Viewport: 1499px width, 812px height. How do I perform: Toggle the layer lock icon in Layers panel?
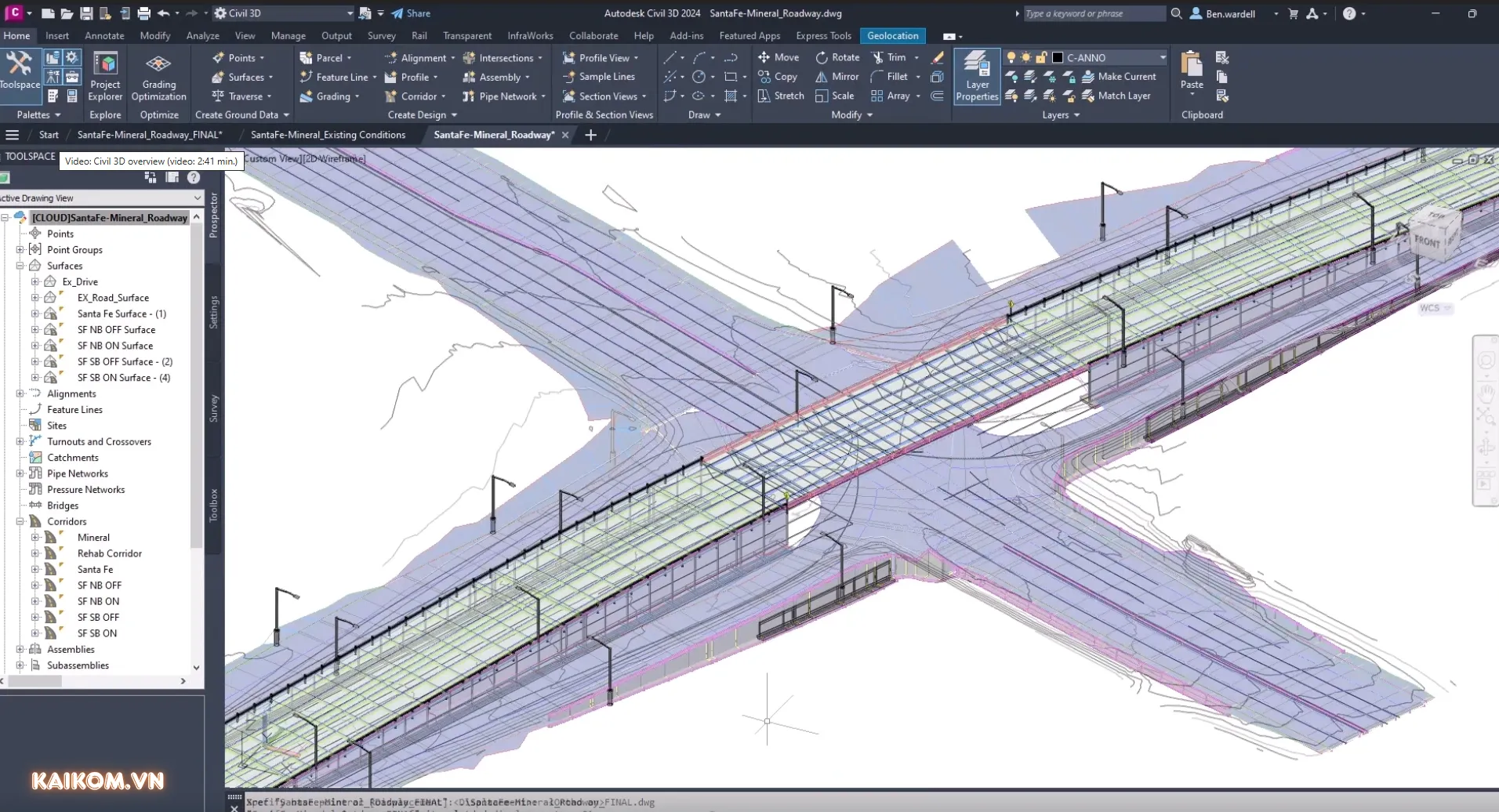coord(1042,57)
